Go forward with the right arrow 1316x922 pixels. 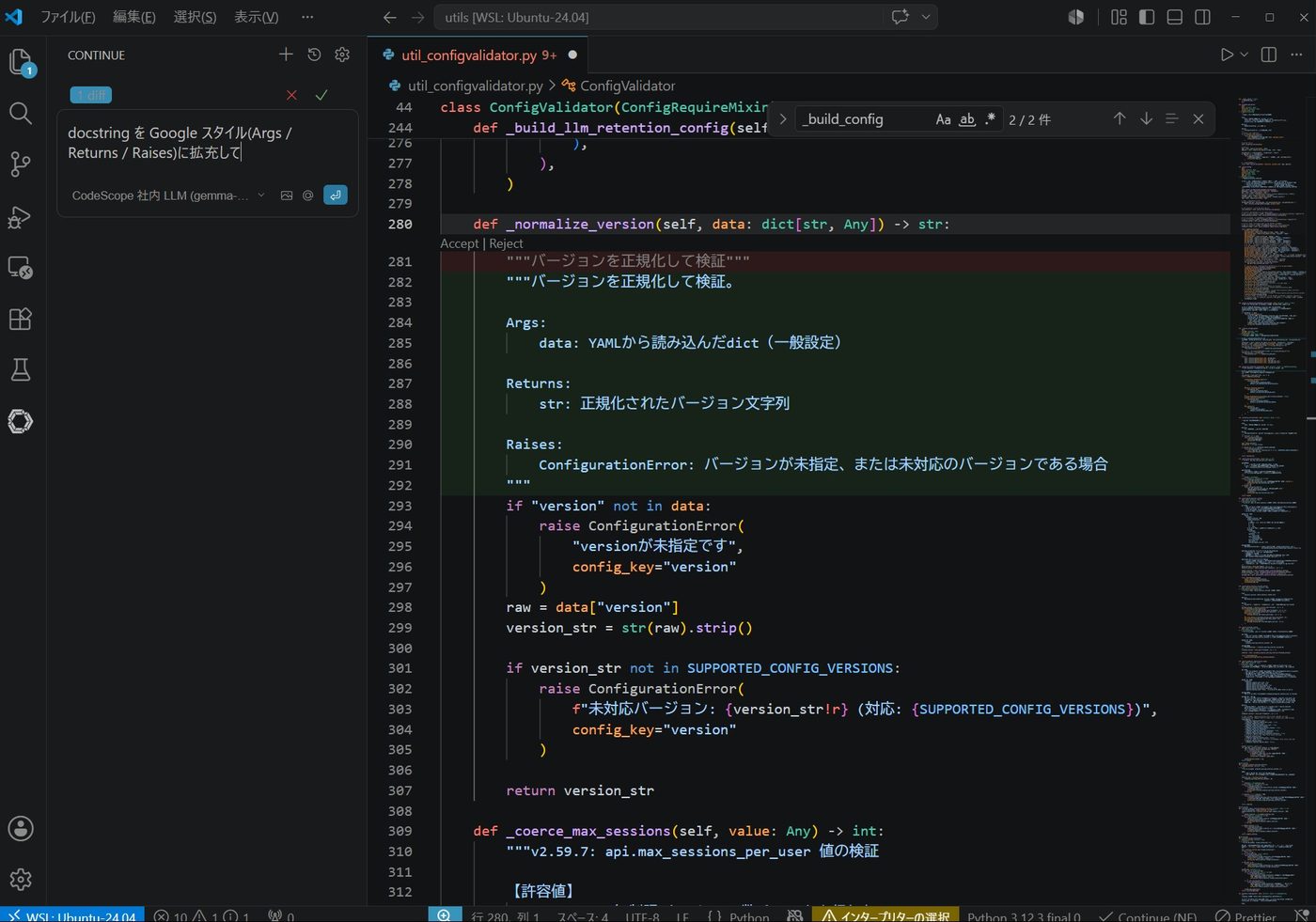point(418,17)
